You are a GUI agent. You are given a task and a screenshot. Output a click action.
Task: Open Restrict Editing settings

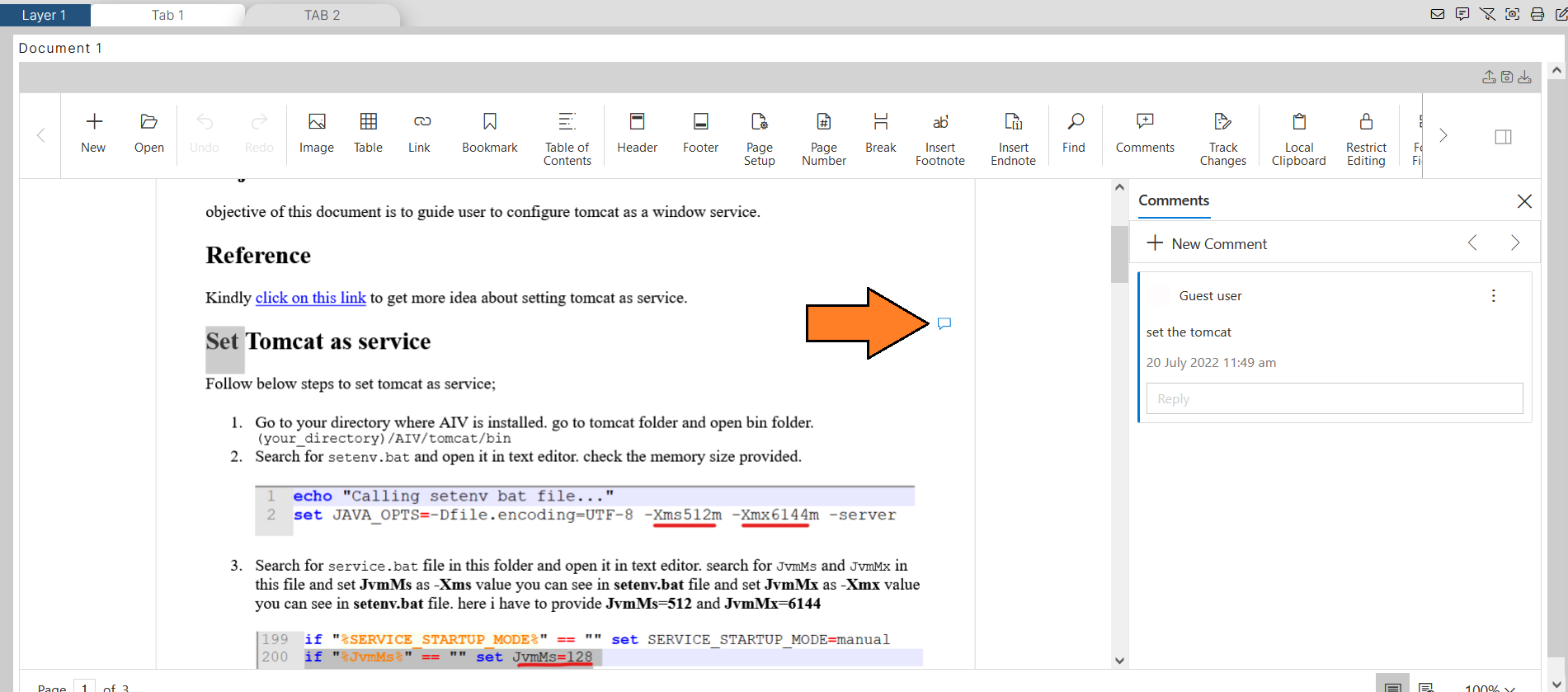[1366, 139]
